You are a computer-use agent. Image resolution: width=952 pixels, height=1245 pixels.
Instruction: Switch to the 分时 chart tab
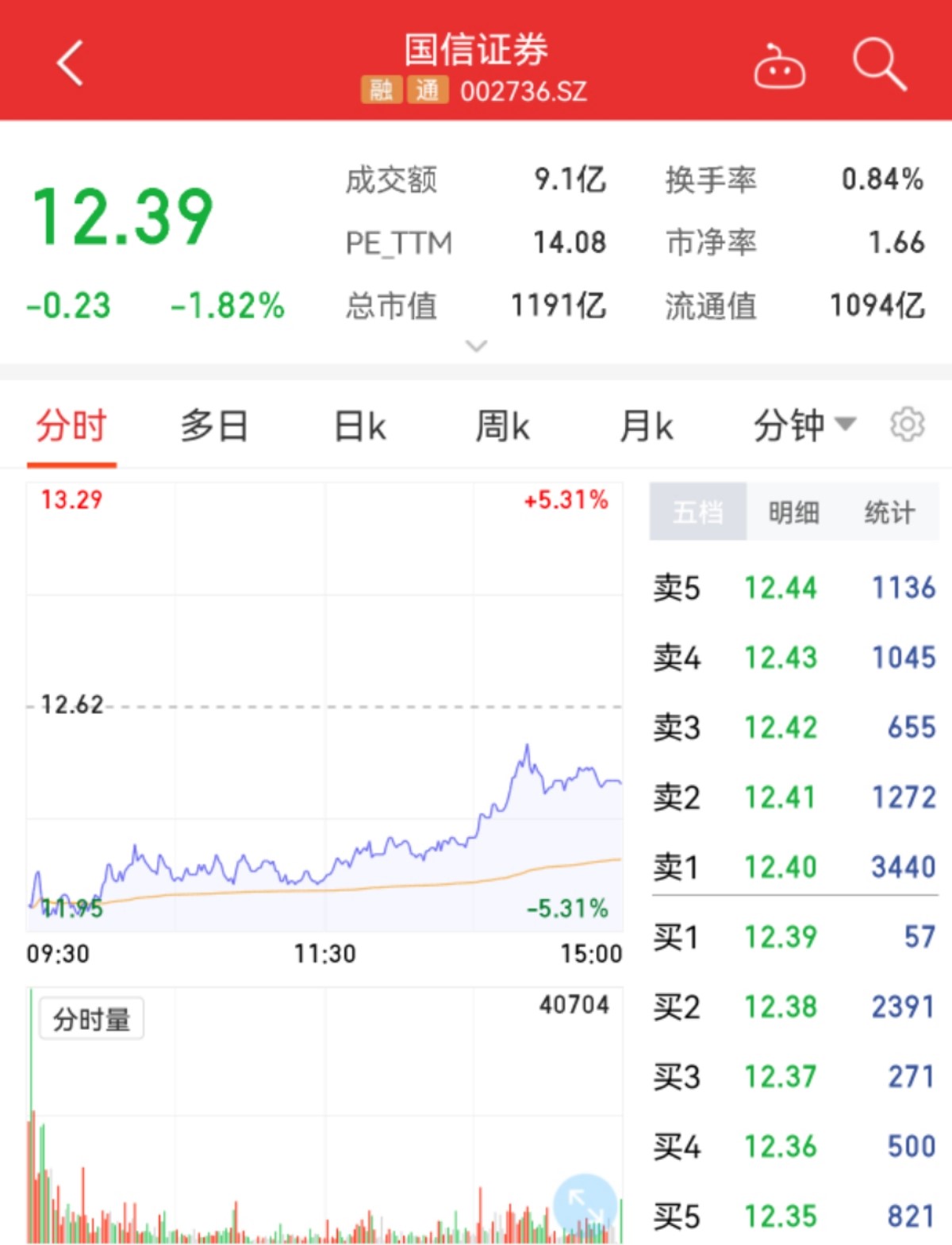point(71,426)
